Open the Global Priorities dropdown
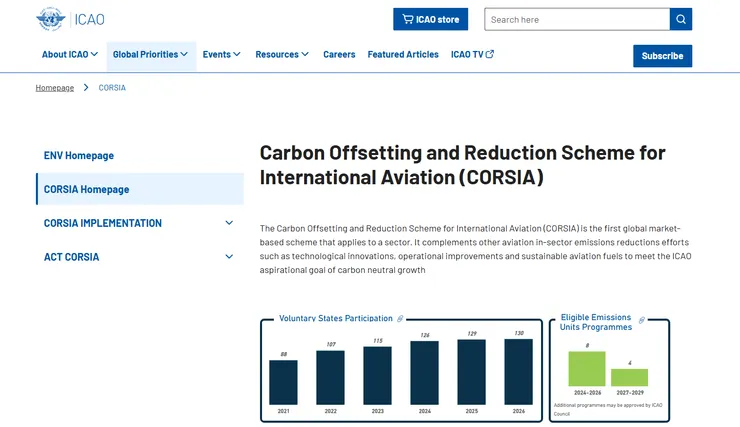This screenshot has width=740, height=427. point(150,55)
